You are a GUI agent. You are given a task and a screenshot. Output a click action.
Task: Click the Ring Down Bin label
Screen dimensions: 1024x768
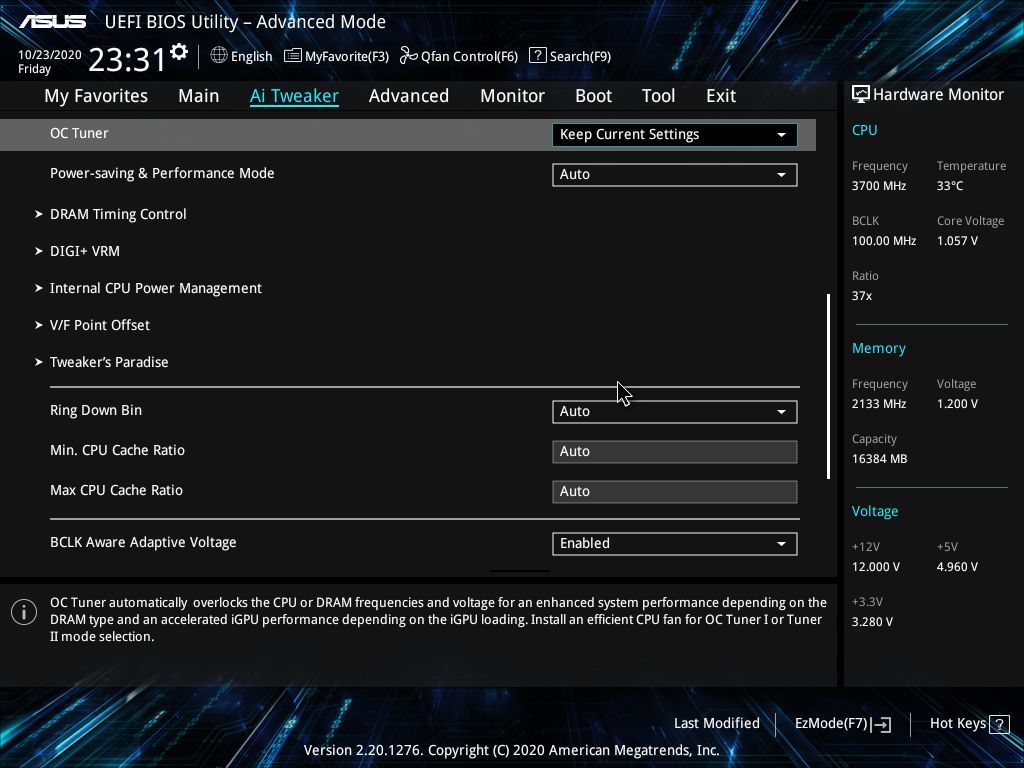point(96,410)
